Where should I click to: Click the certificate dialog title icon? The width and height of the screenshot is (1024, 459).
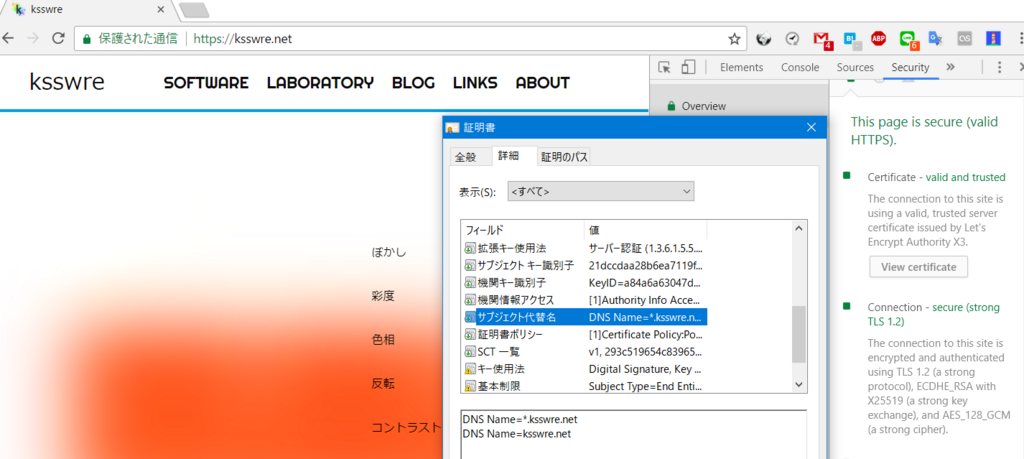click(x=452, y=128)
